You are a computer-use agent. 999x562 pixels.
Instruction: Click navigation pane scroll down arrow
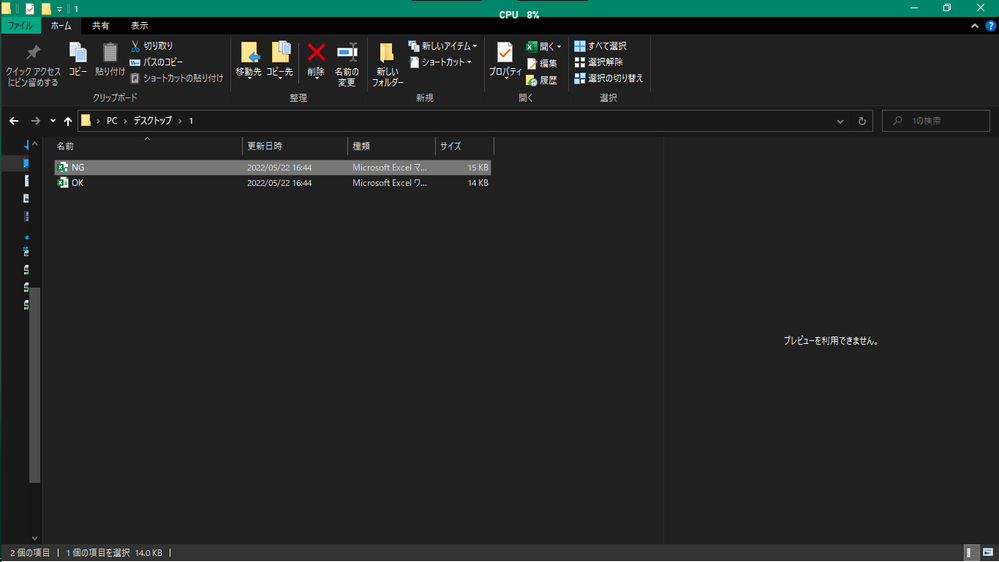point(34,538)
